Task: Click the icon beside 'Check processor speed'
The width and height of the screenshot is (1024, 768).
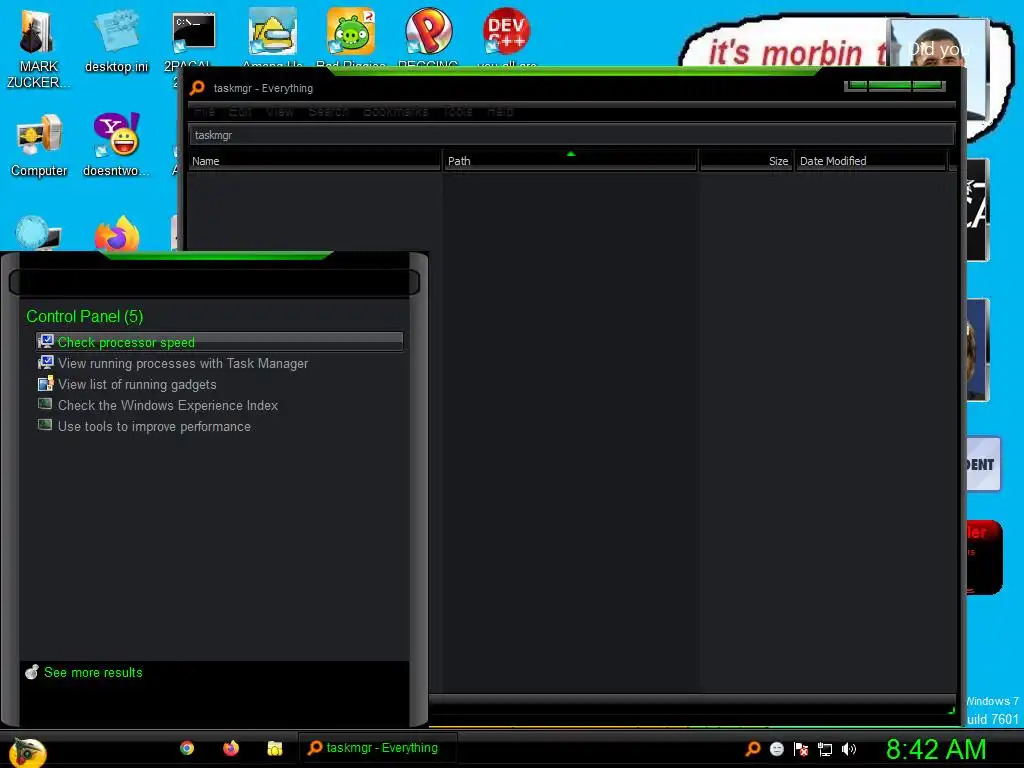Action: click(x=46, y=341)
